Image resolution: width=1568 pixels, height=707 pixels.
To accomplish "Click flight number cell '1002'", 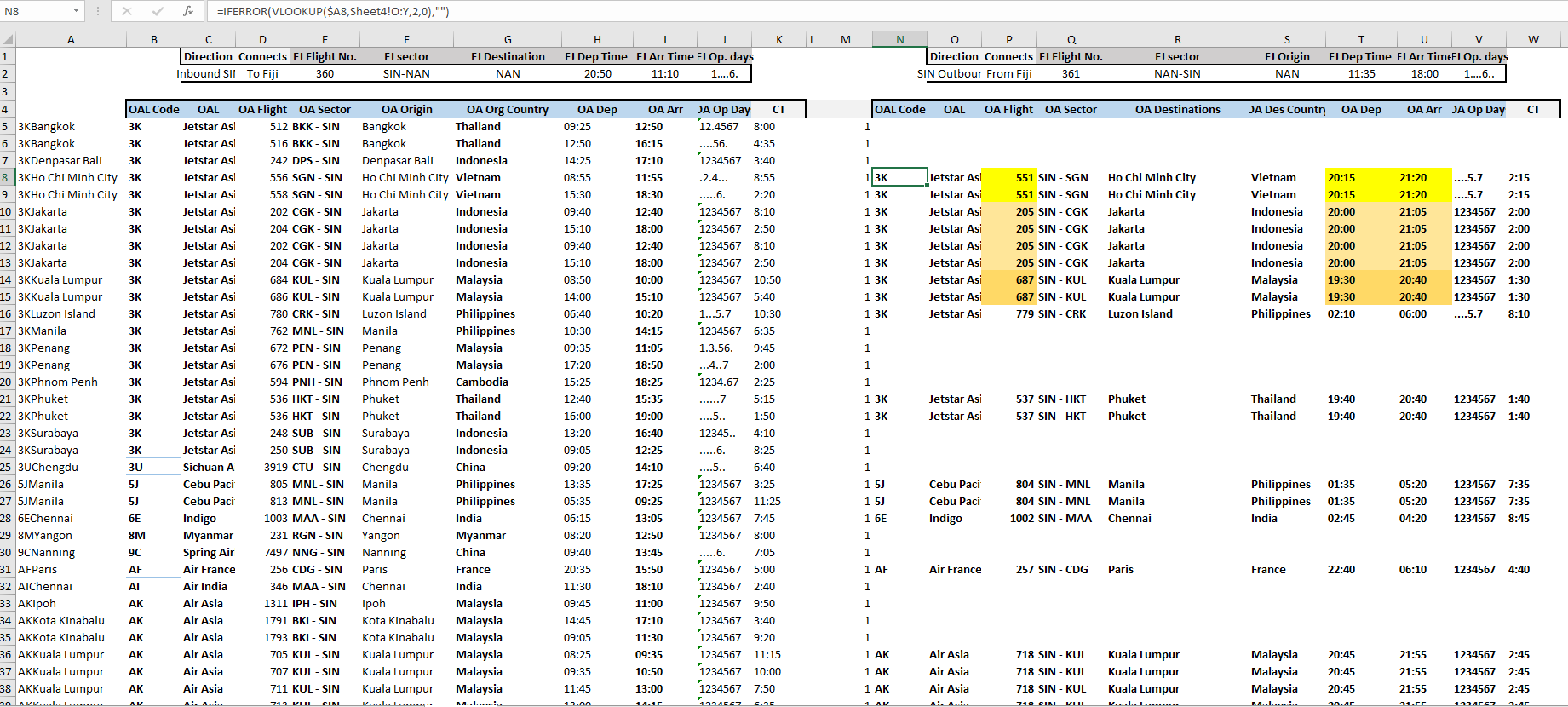I will (x=1008, y=518).
